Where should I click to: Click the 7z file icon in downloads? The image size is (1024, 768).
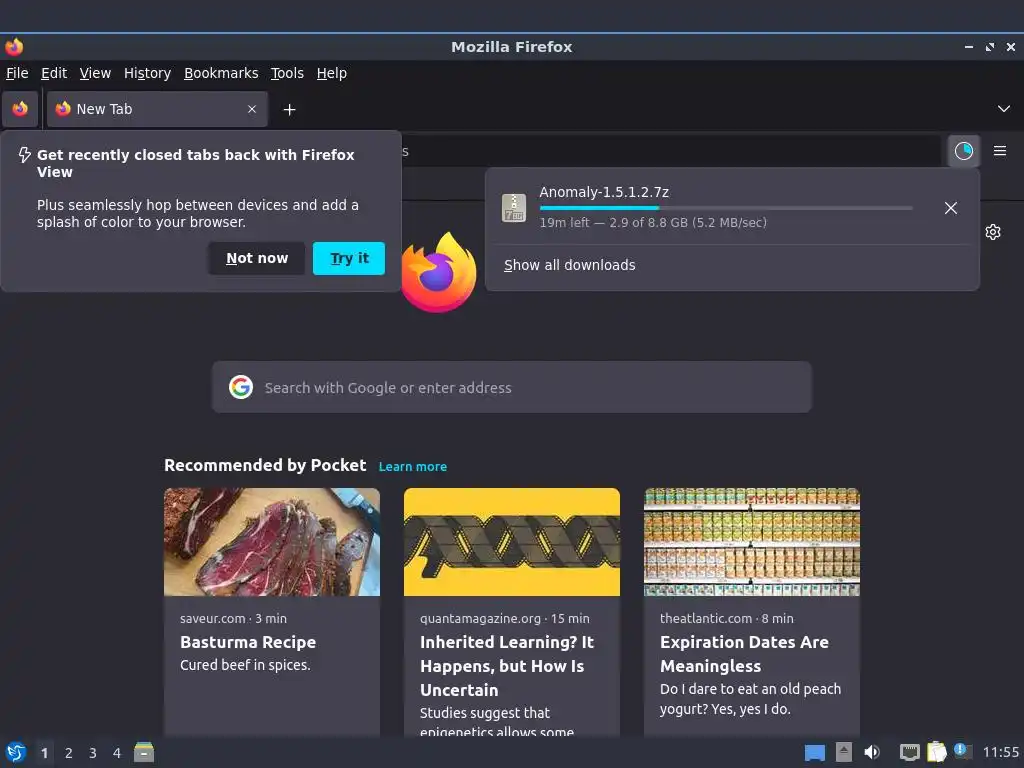click(514, 208)
